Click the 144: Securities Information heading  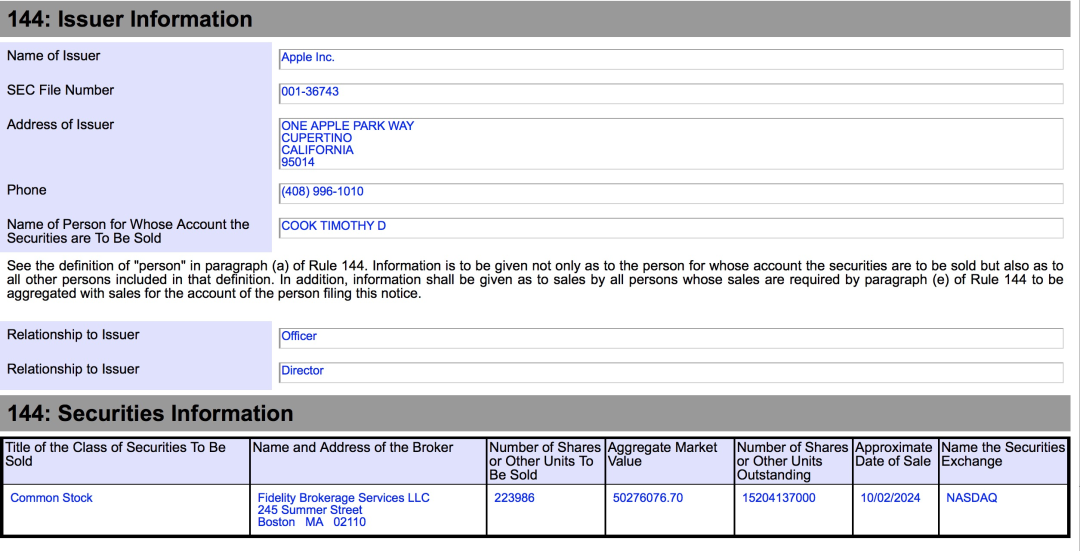[x=150, y=413]
